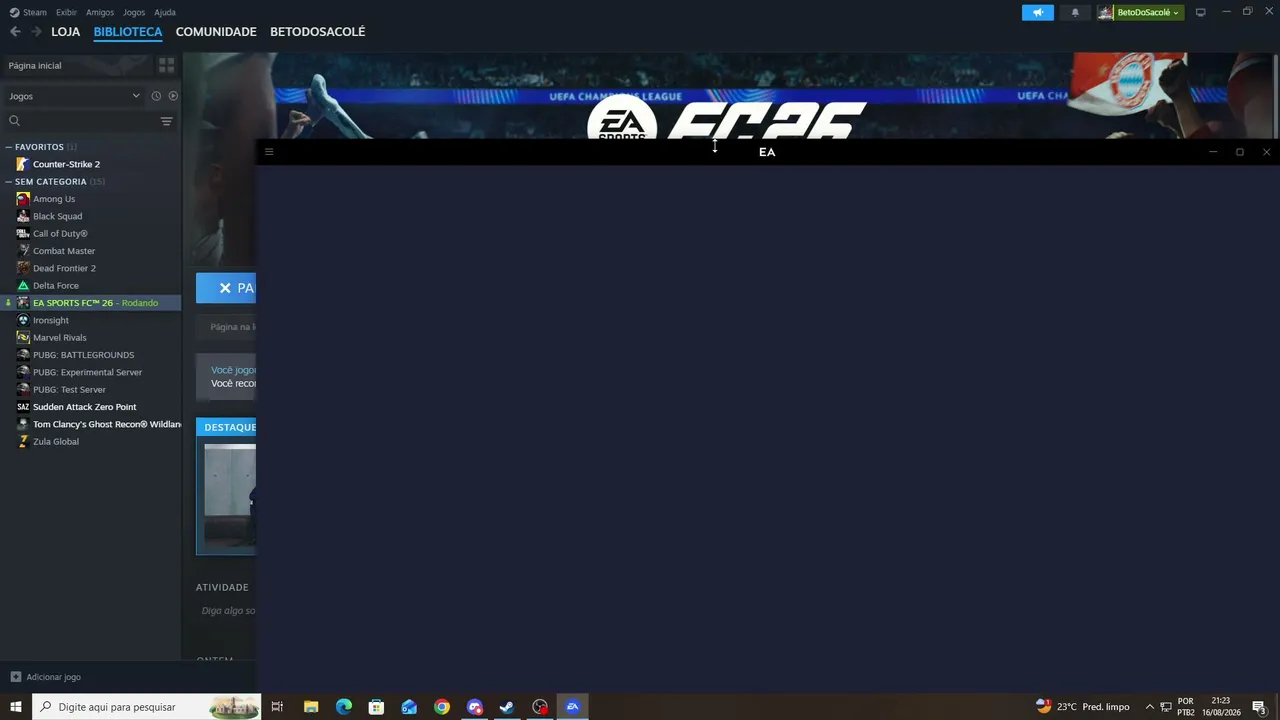Open the COMUNIDADE tab
The height and width of the screenshot is (720, 1280).
216,32
